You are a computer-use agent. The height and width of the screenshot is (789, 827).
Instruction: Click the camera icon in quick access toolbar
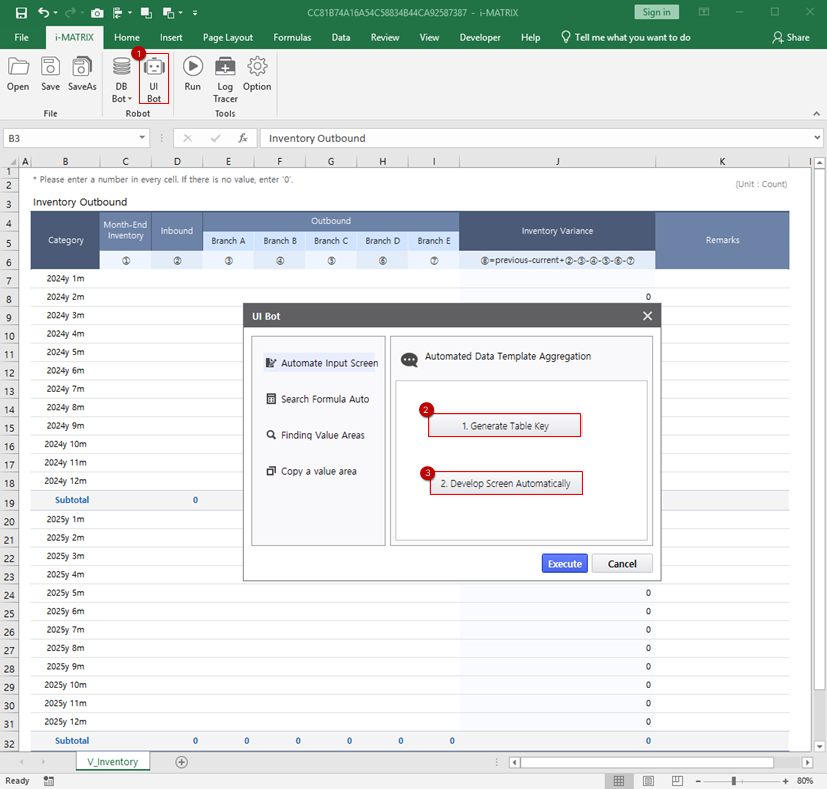tap(96, 13)
